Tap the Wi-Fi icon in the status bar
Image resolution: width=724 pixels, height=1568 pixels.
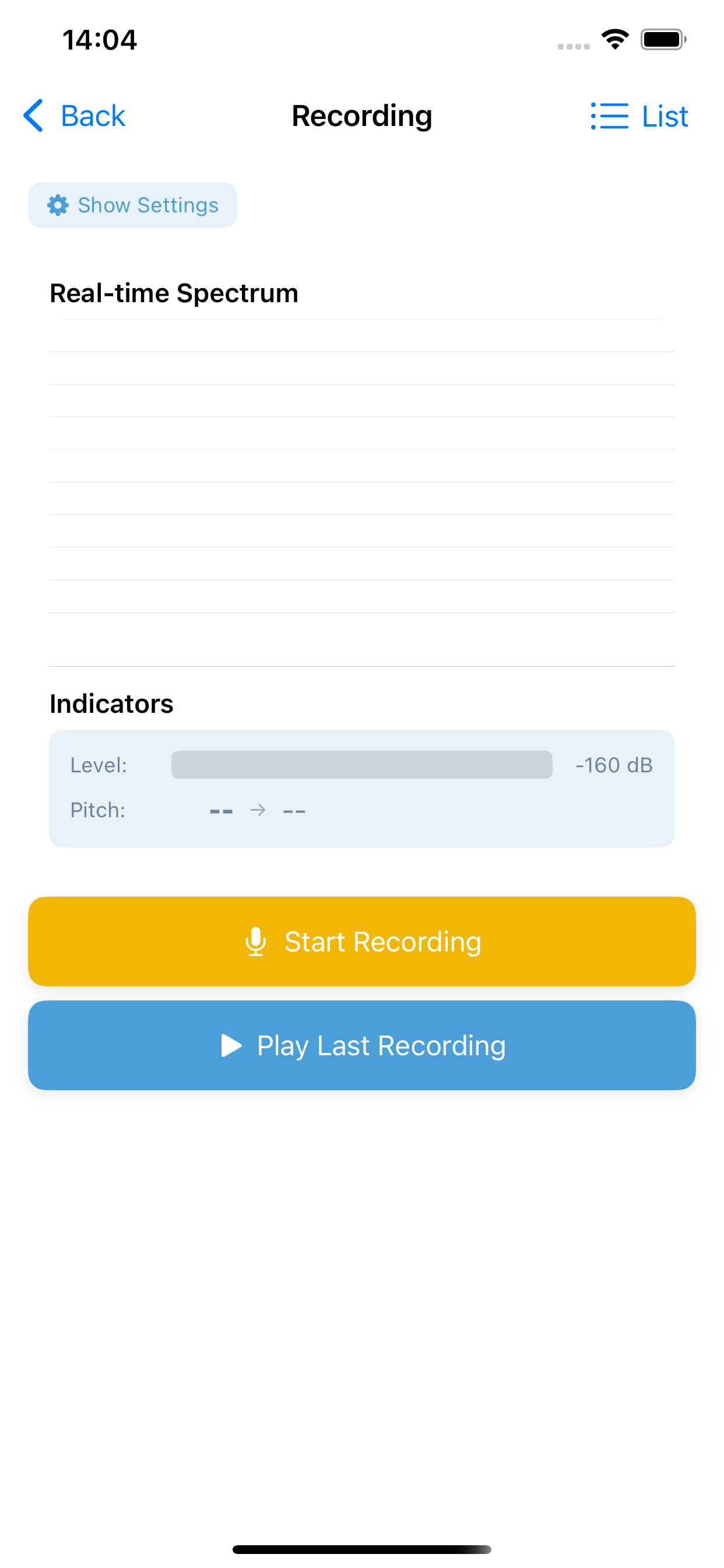[614, 39]
